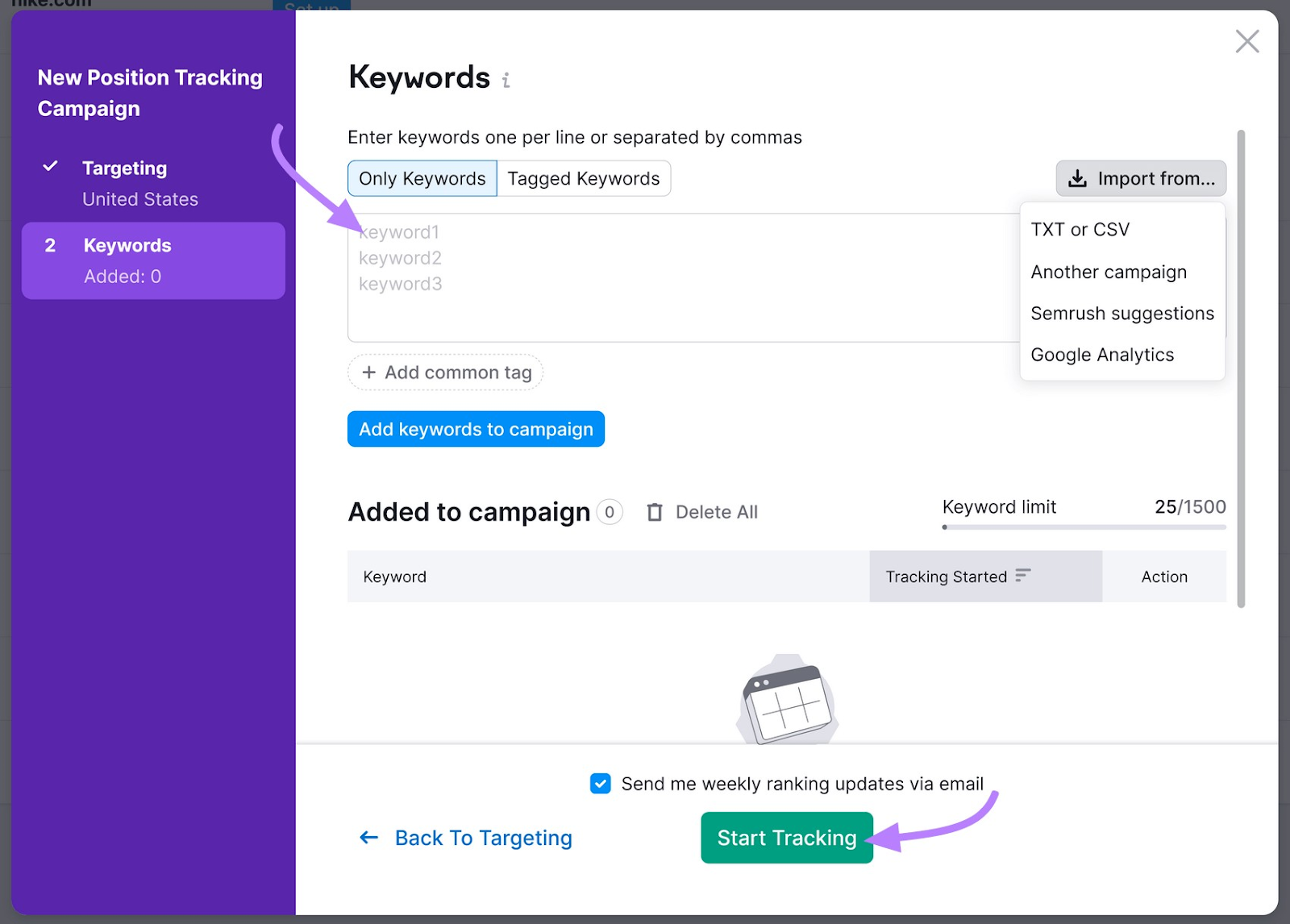
Task: Uncheck weekly ranking updates via email
Action: coord(600,783)
